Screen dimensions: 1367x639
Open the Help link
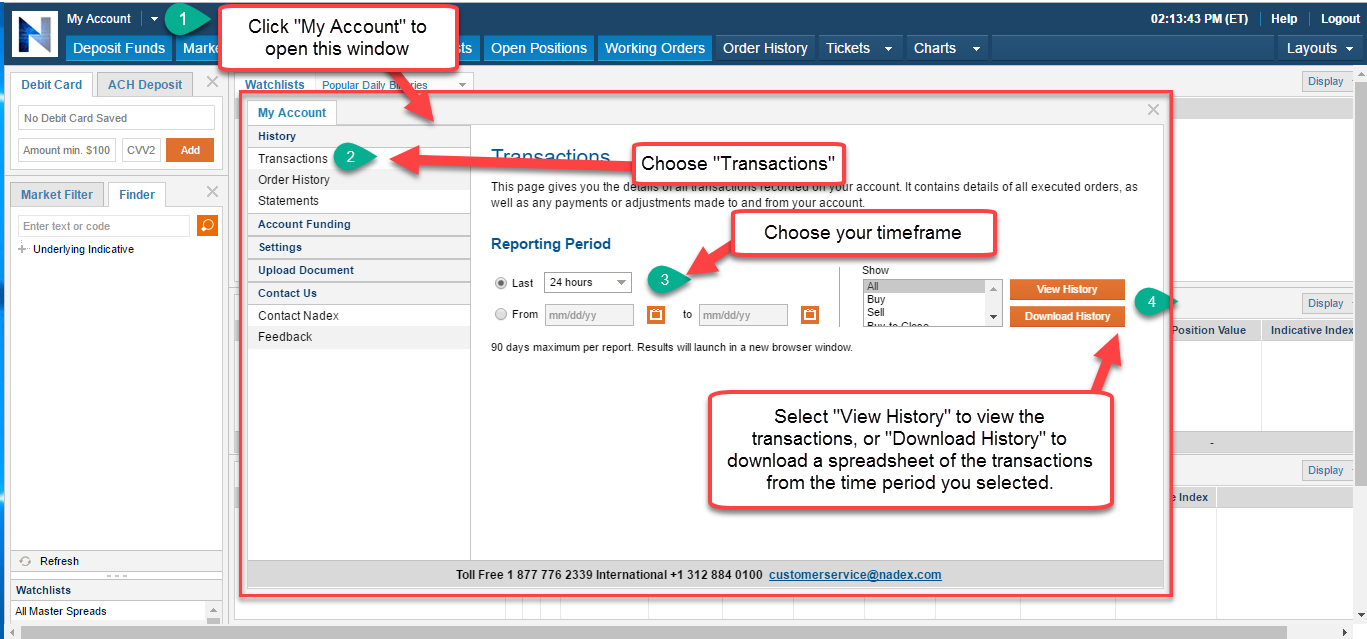[1284, 19]
